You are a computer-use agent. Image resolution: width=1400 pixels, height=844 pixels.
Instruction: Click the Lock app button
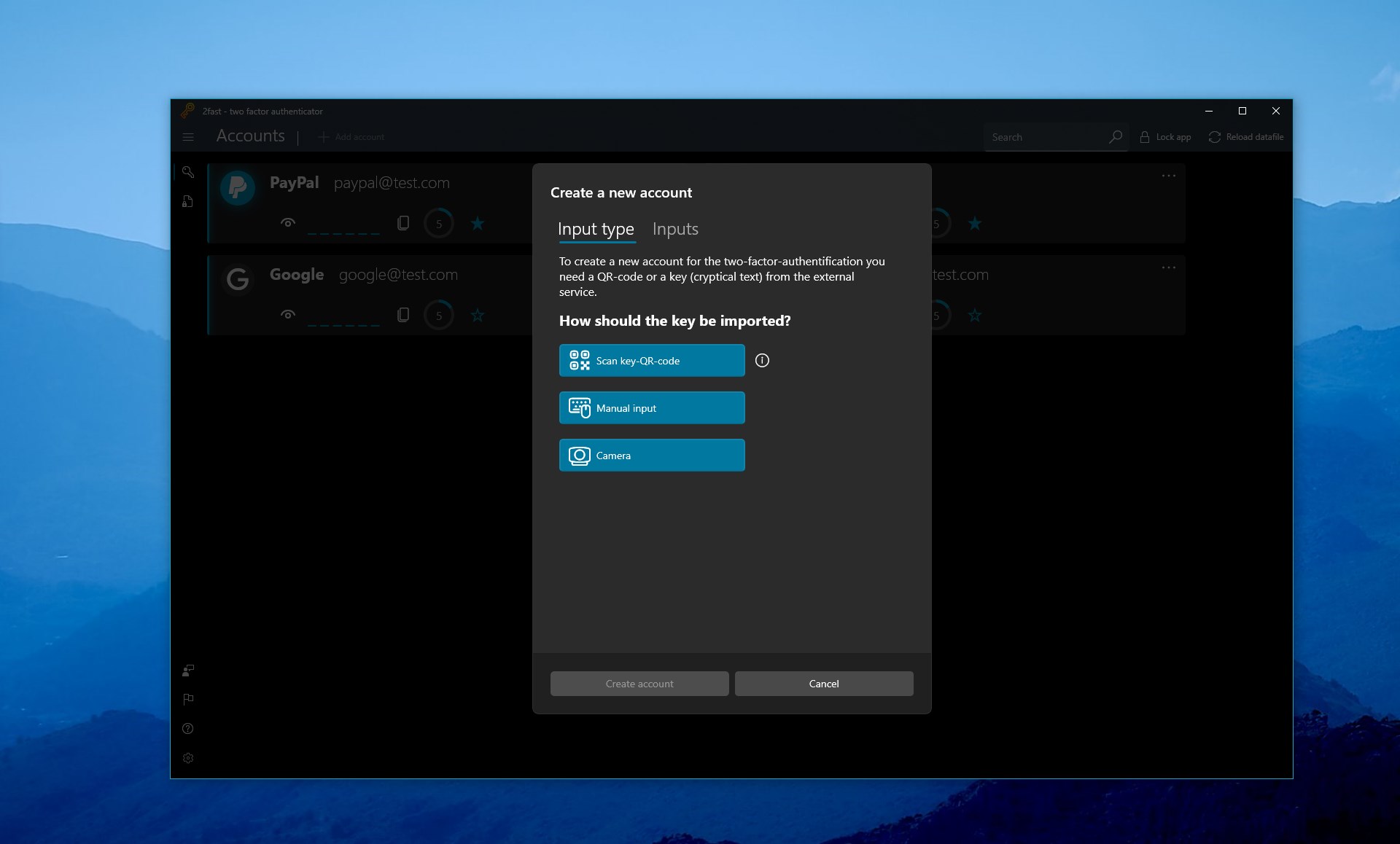(1165, 137)
